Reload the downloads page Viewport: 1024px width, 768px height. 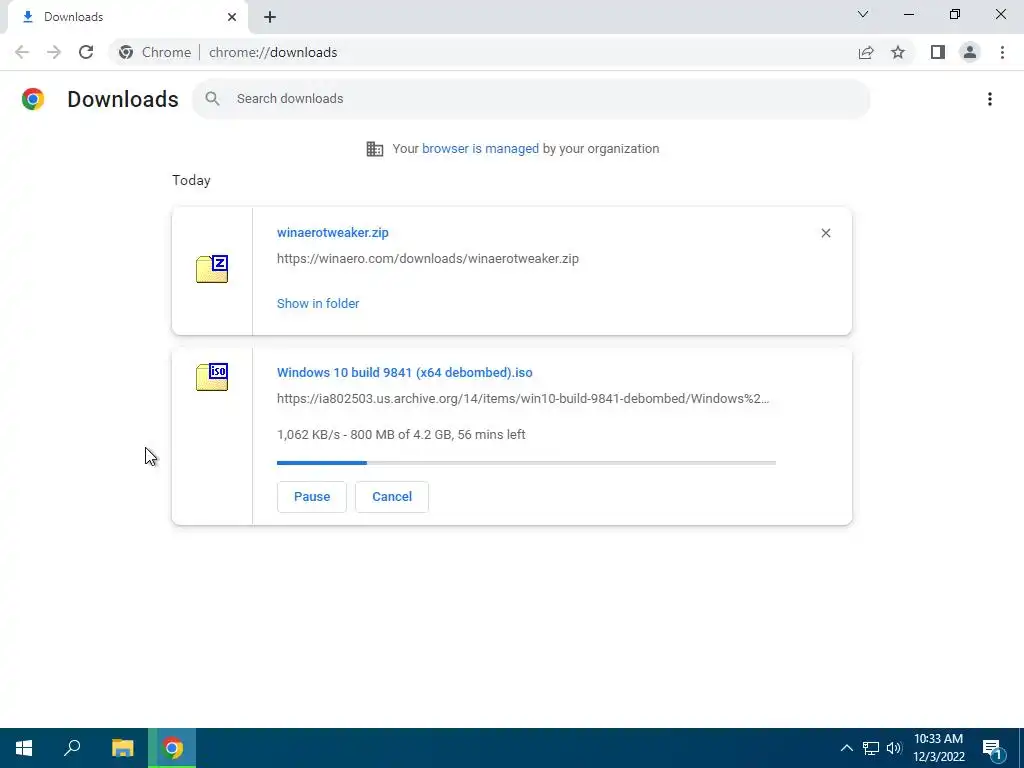click(86, 52)
